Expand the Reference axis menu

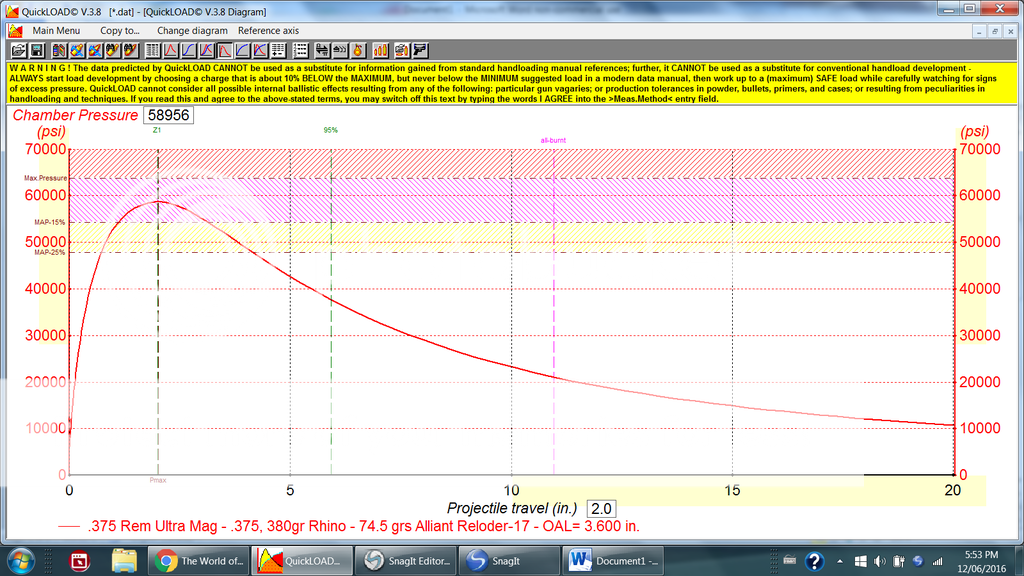[x=268, y=31]
